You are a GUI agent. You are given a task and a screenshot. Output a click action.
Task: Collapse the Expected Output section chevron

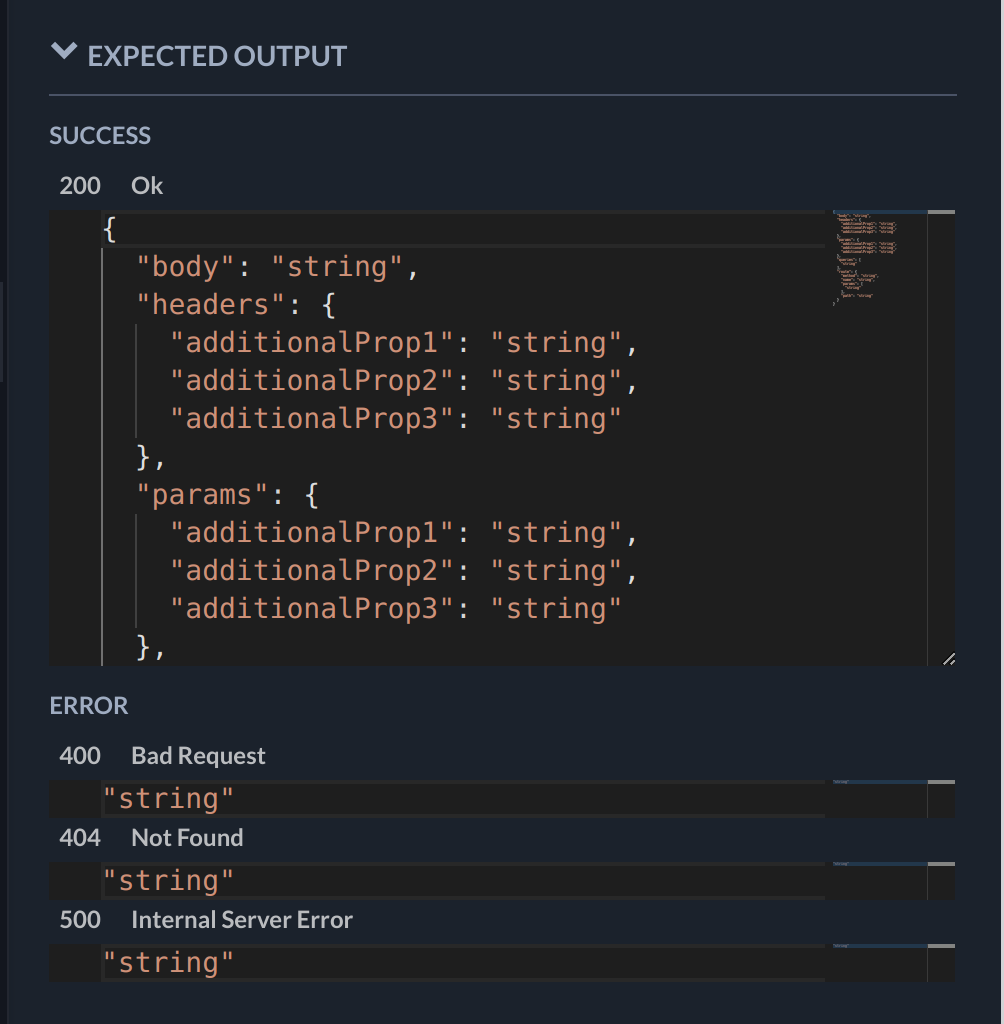click(x=64, y=52)
